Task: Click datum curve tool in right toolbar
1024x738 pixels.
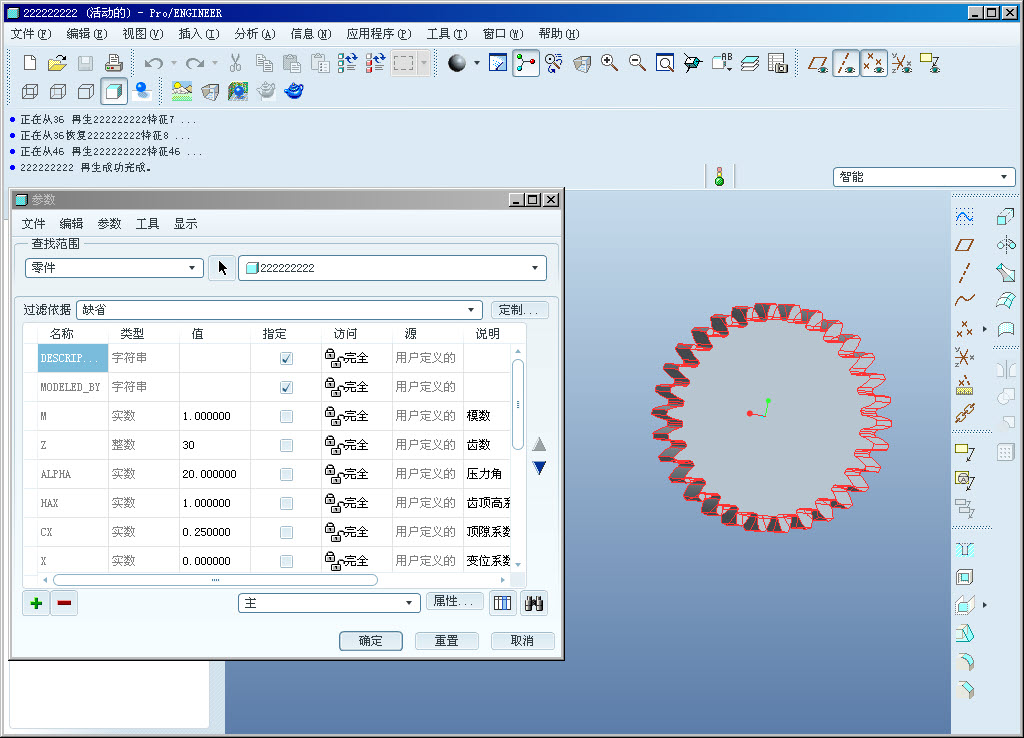Action: click(965, 300)
